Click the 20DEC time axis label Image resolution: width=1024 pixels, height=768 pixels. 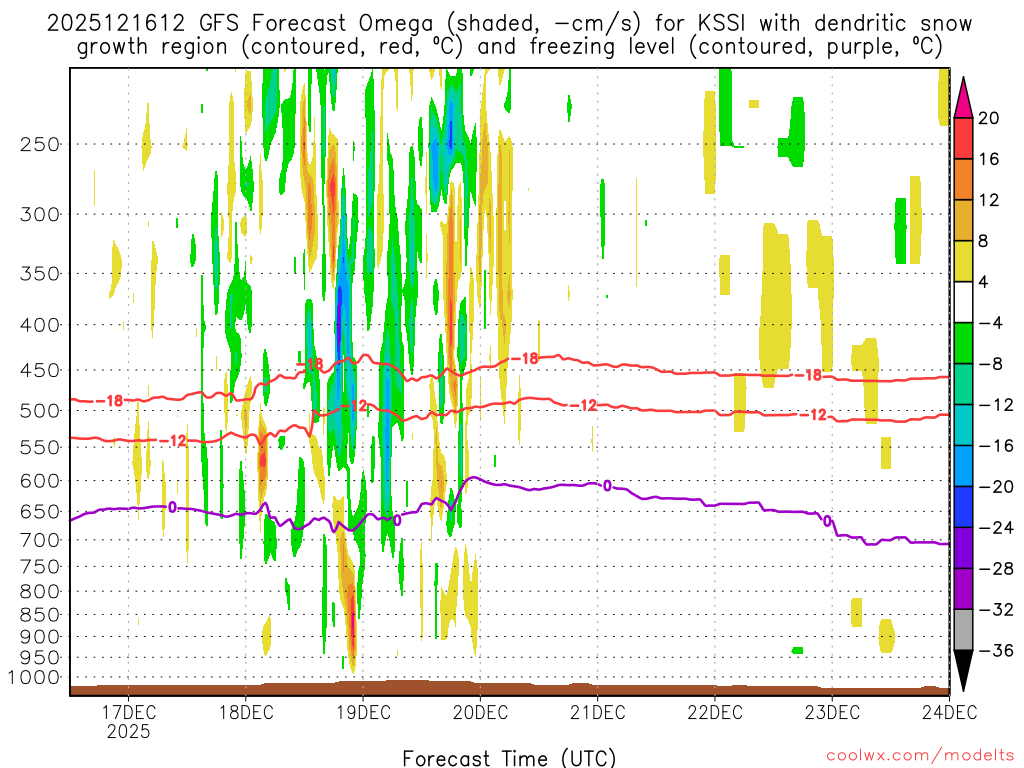(x=480, y=712)
